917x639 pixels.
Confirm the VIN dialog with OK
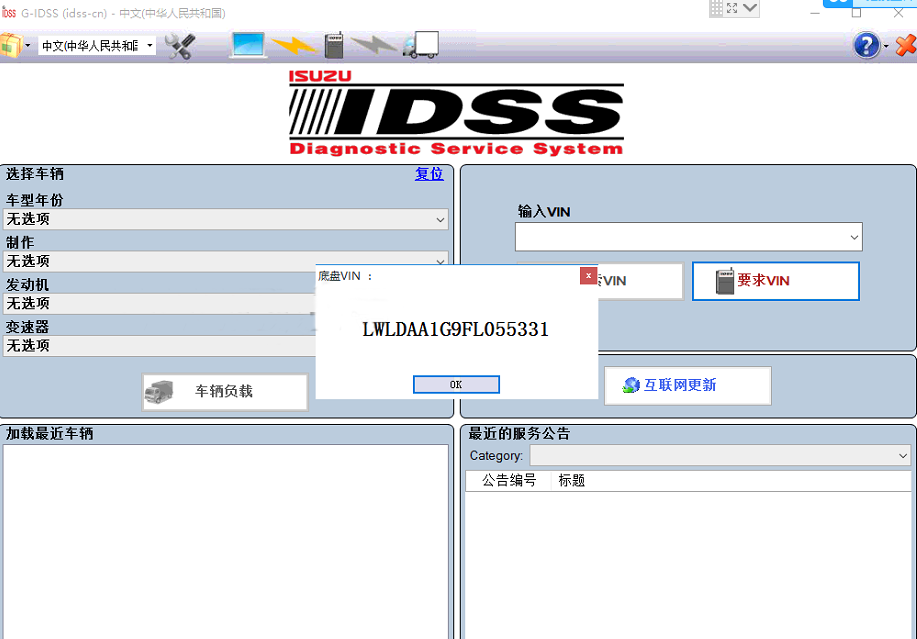tap(456, 385)
